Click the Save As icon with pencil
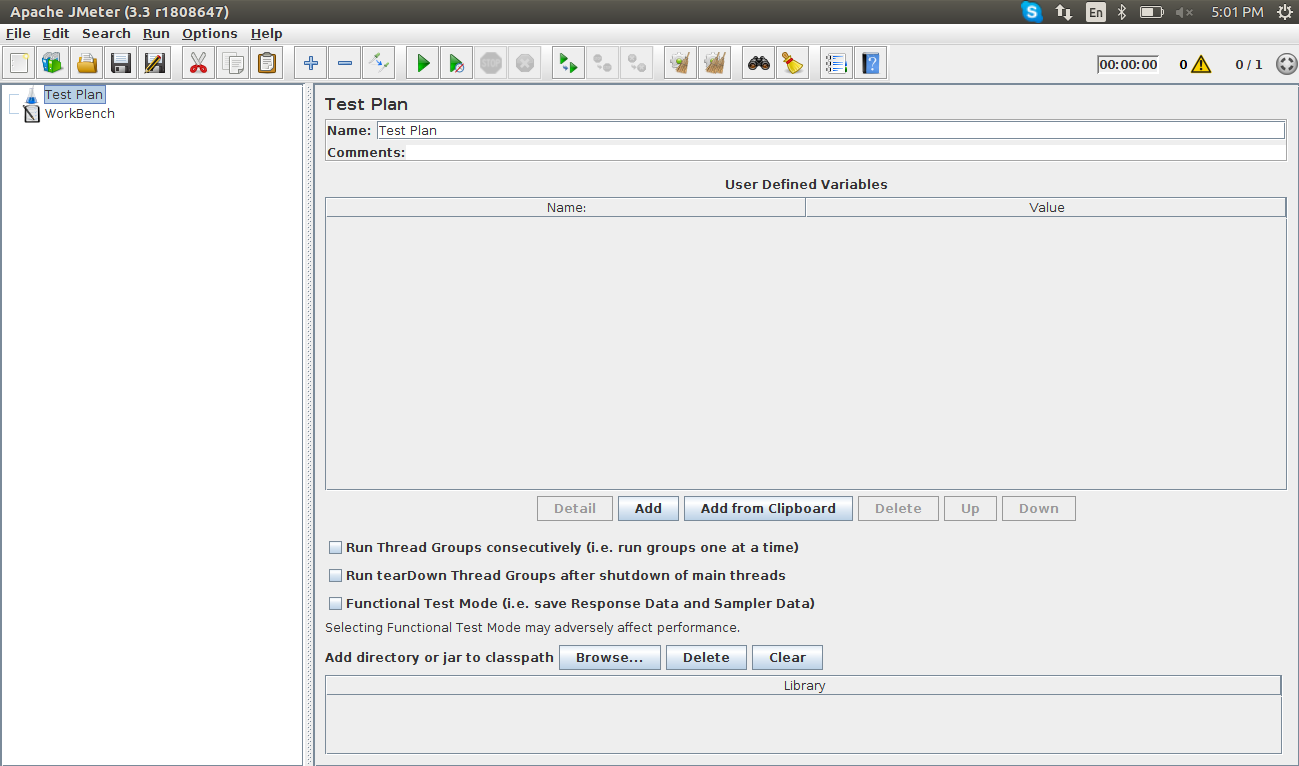The image size is (1299, 766). [x=155, y=64]
